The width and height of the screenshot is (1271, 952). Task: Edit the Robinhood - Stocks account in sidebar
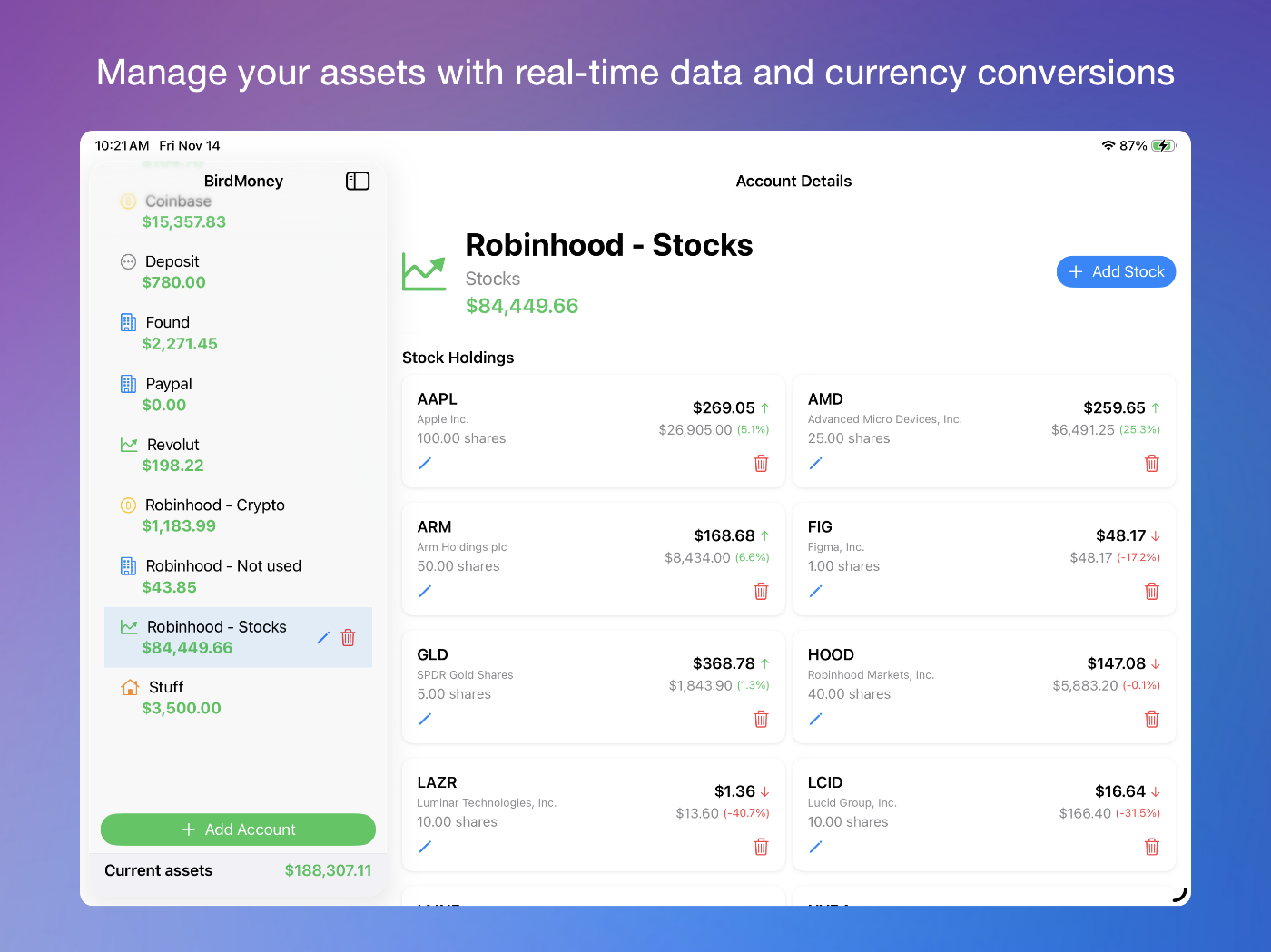[323, 638]
